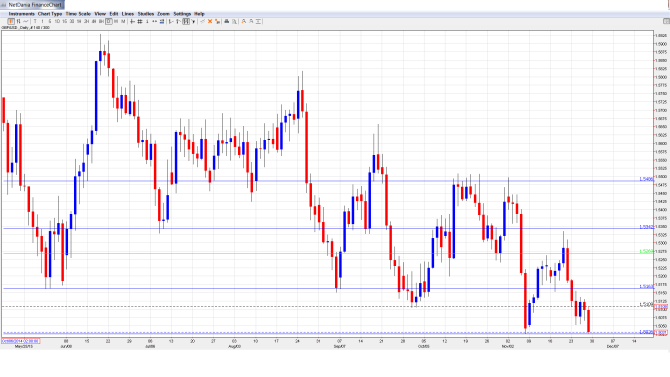
Task: Click the red-outlined date box at bottom left
Action: click(21, 341)
